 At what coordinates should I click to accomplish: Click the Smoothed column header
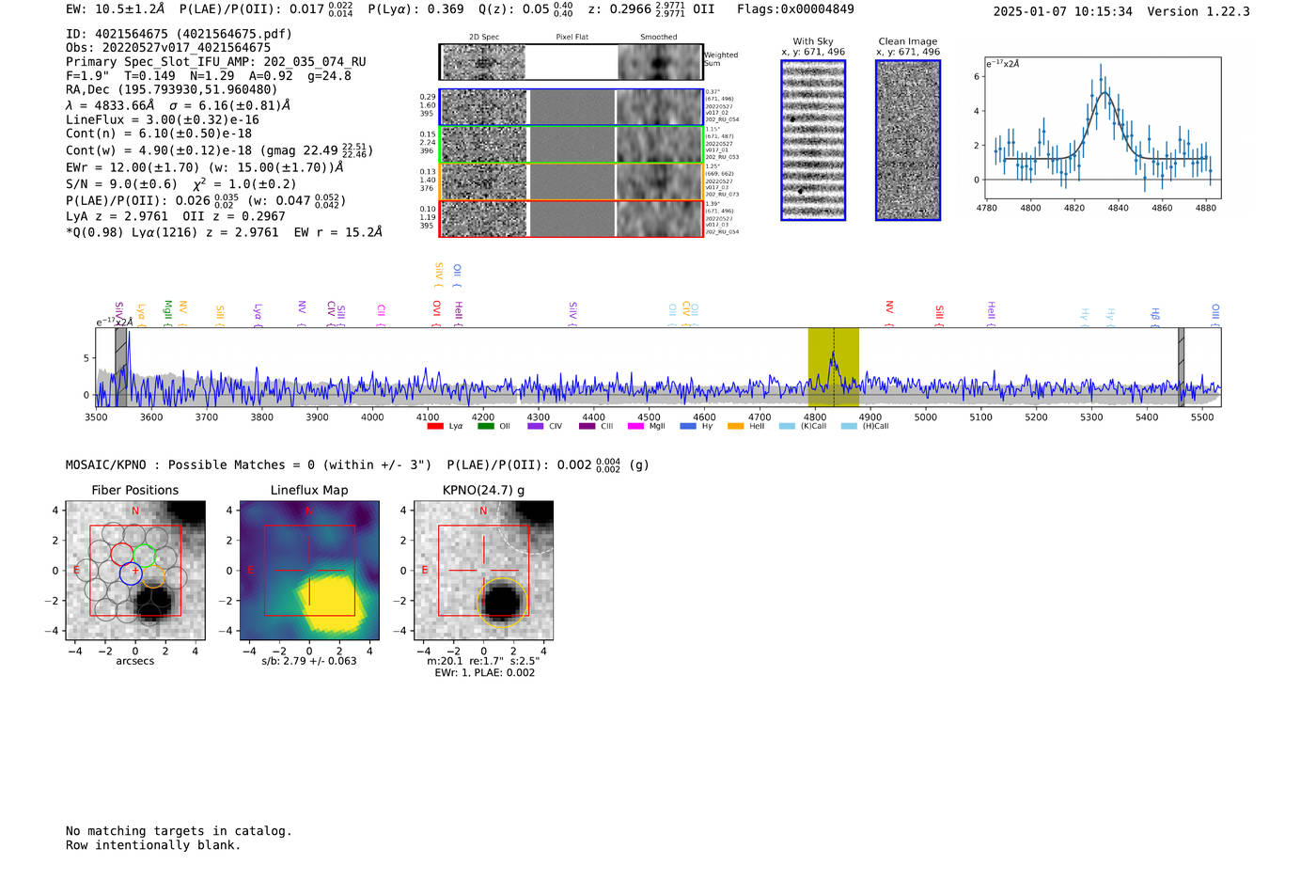click(x=659, y=38)
